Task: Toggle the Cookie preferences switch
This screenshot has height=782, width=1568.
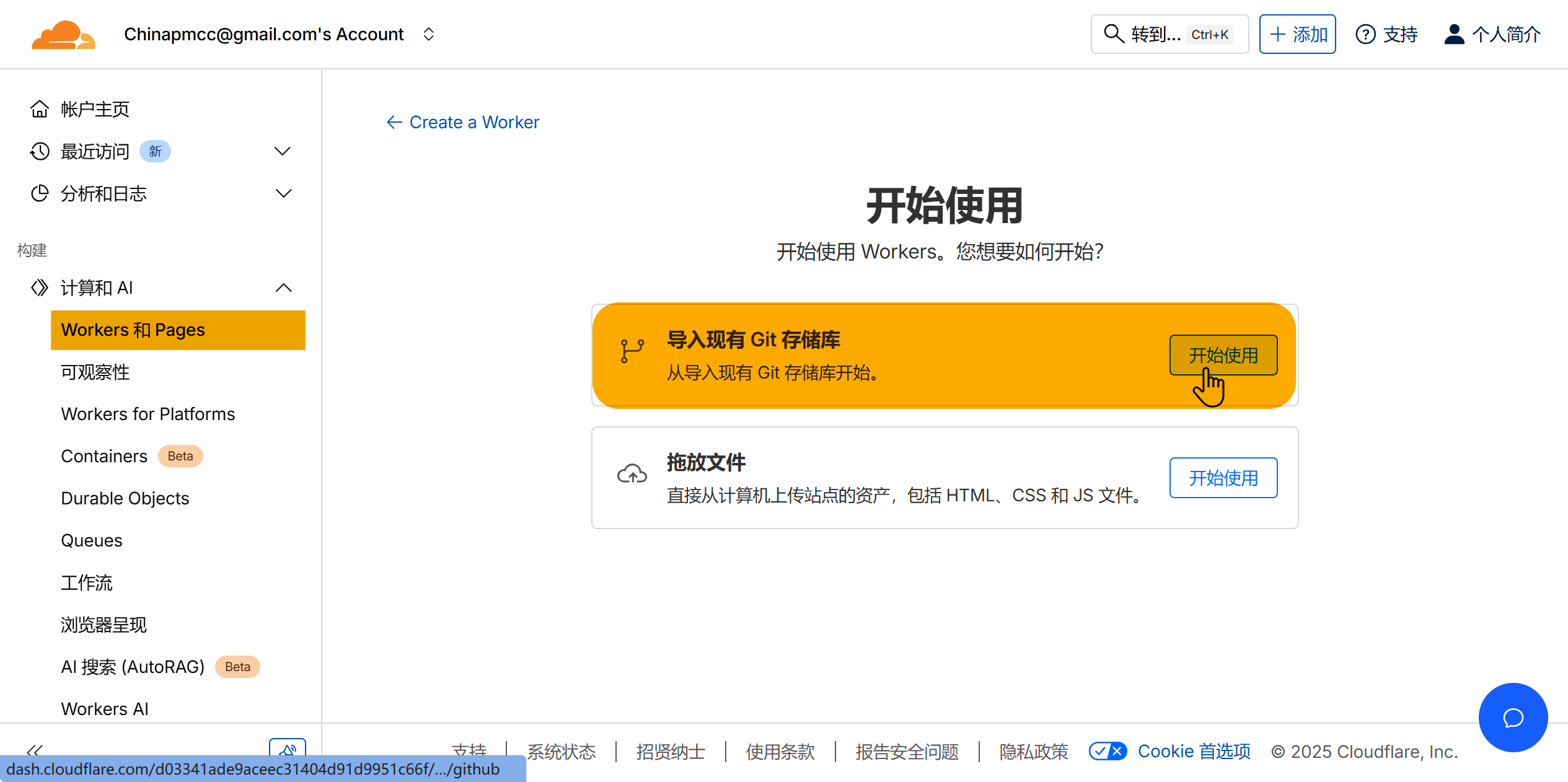Action: tap(1108, 752)
